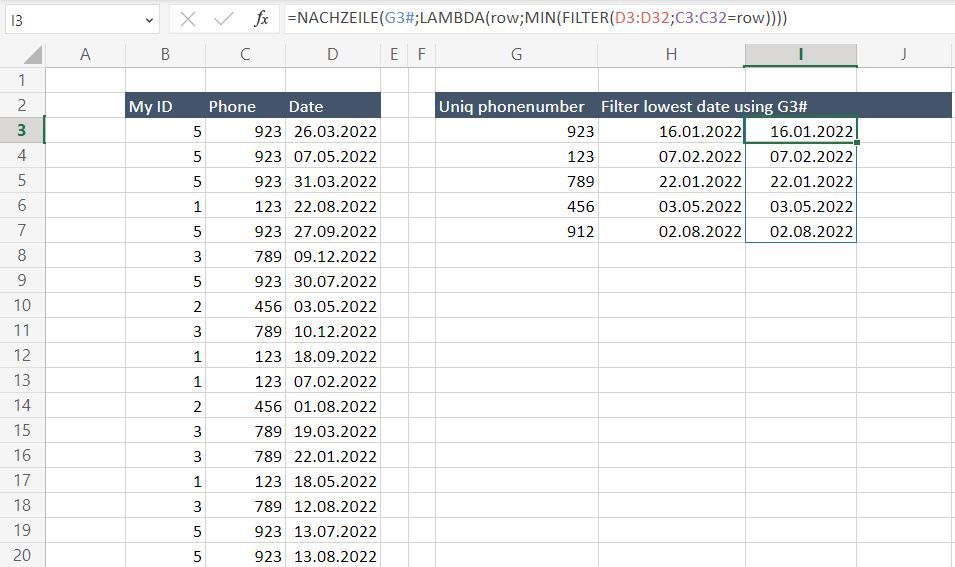Viewport: 955px width, 567px height.
Task: Select Phone value 456 in row 14
Action: [x=245, y=405]
